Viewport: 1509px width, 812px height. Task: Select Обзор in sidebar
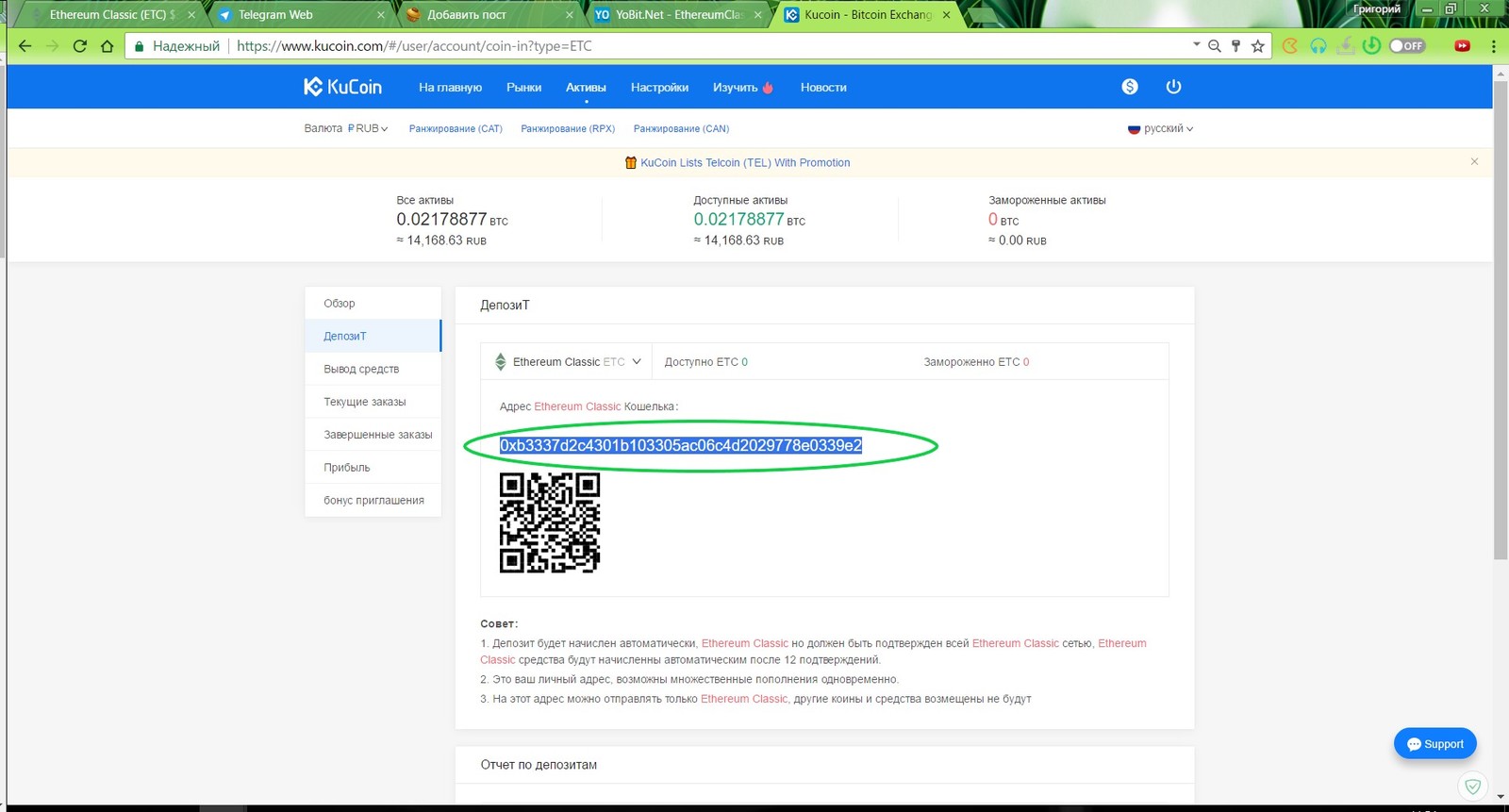[x=373, y=303]
